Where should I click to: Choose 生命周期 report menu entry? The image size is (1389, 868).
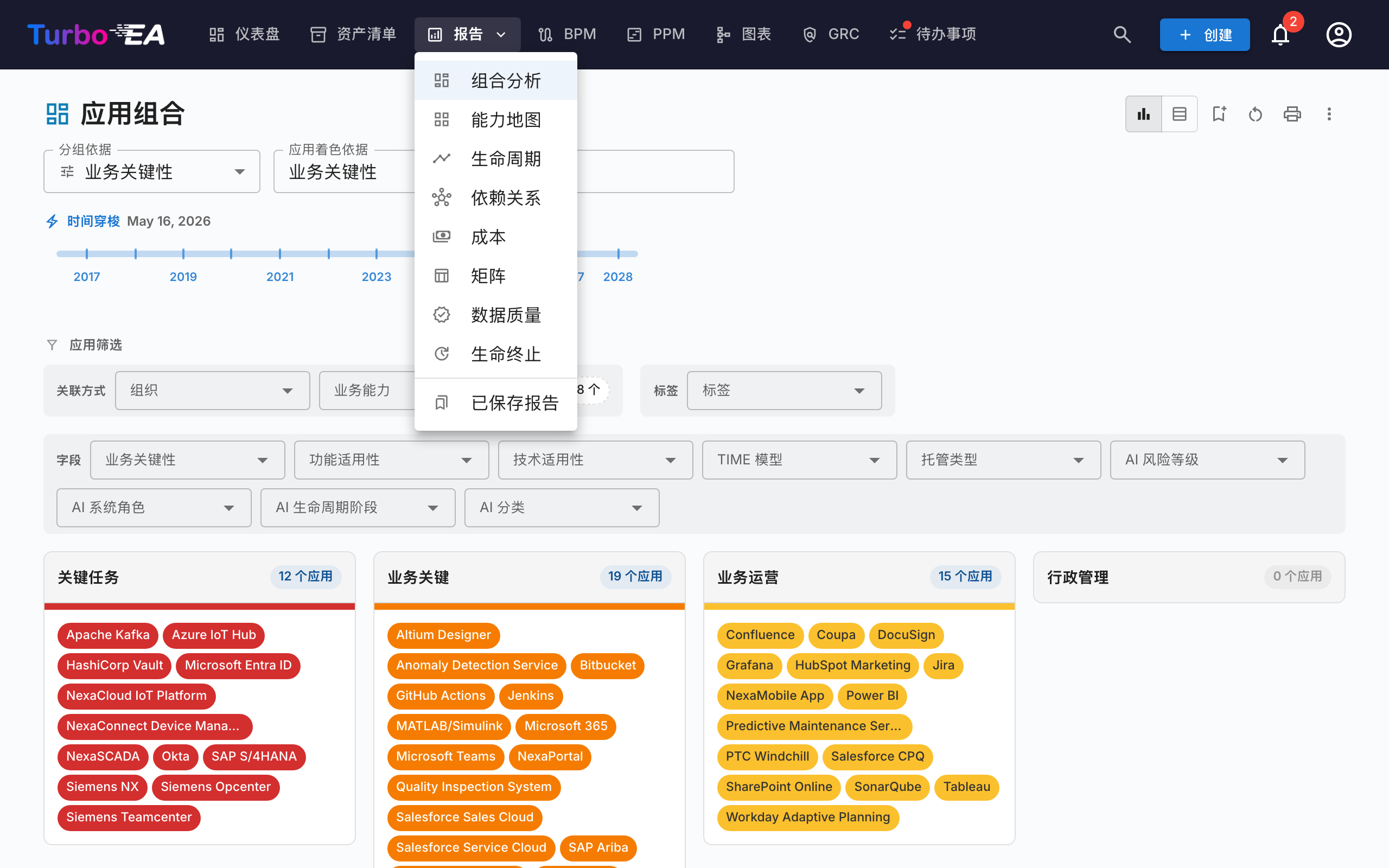tap(496, 158)
